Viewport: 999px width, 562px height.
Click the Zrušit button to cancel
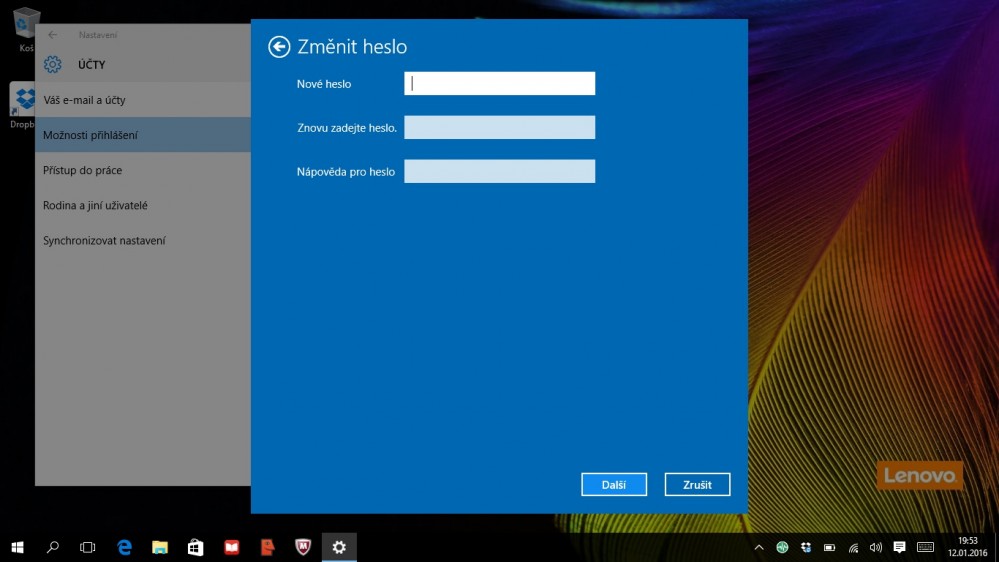pos(697,484)
